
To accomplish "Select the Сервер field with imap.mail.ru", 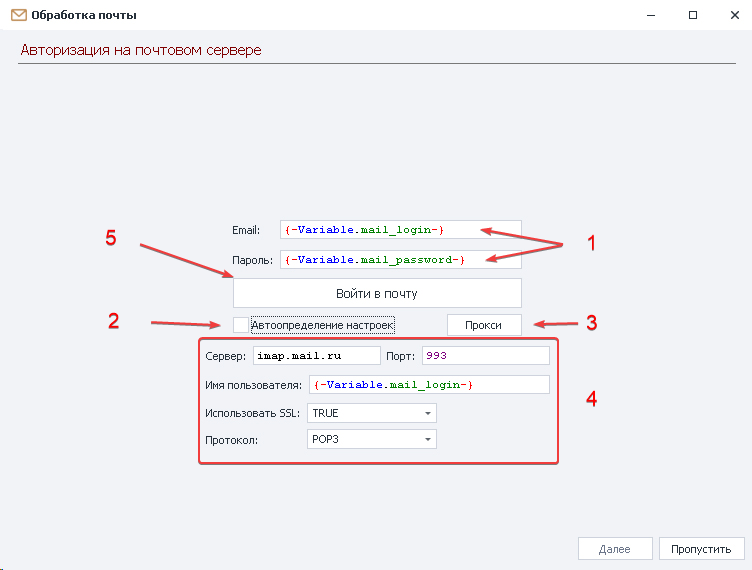I will (x=317, y=355).
